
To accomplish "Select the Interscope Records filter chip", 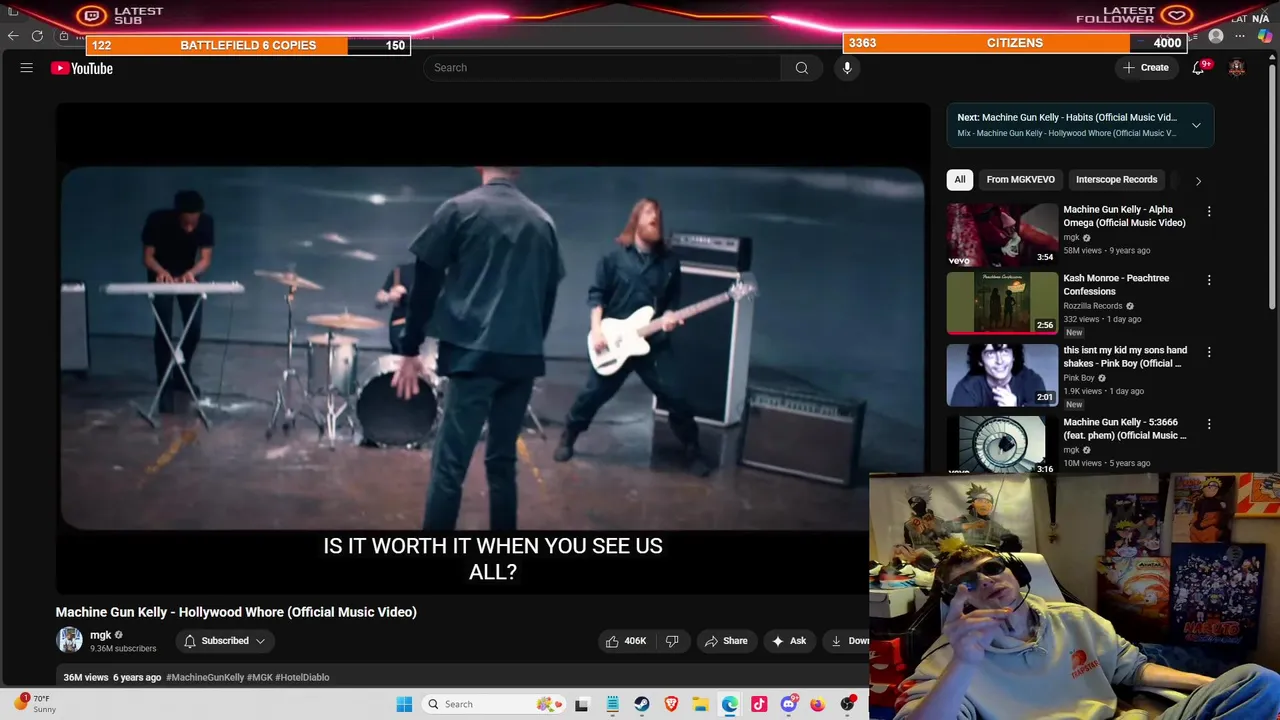I will [1116, 180].
